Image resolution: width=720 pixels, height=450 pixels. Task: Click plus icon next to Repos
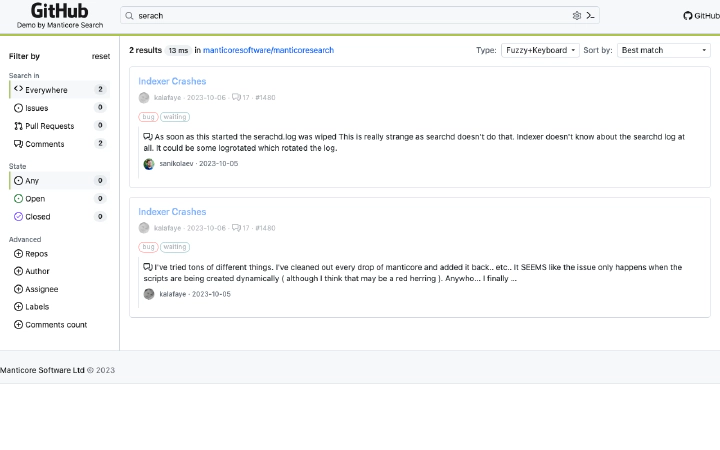point(18,253)
